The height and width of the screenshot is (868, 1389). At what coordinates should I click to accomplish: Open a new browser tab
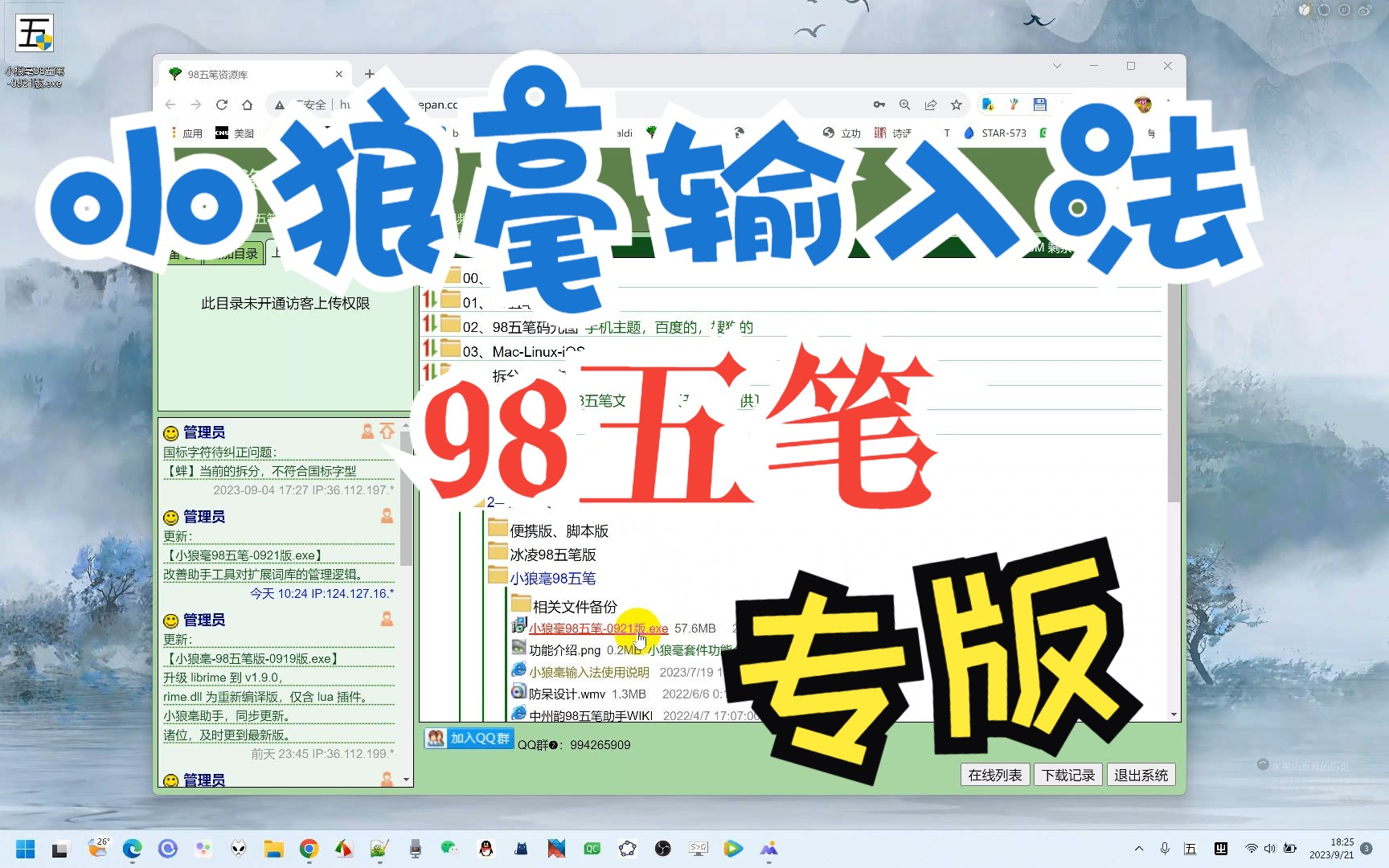pyautogui.click(x=370, y=74)
